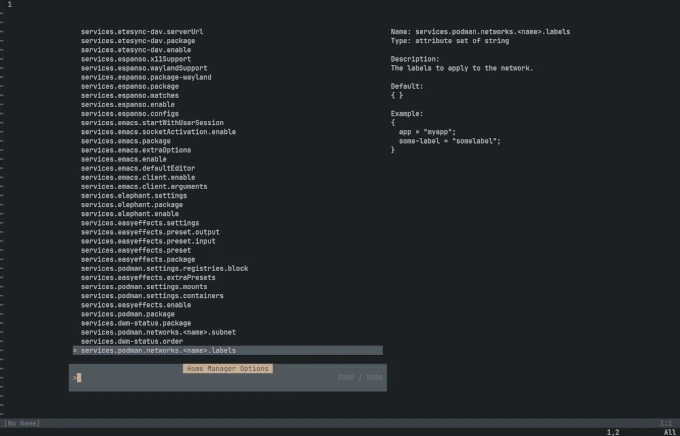680x436 pixels.
Task: Select services.podman.settings.mounts entry
Action: [x=144, y=287]
